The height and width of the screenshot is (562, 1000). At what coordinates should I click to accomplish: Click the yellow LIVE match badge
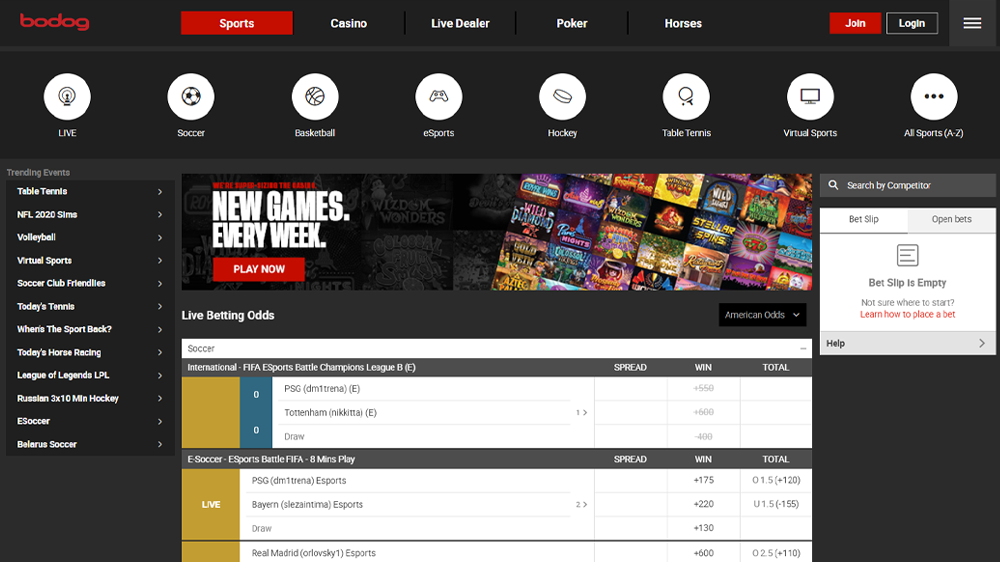211,505
